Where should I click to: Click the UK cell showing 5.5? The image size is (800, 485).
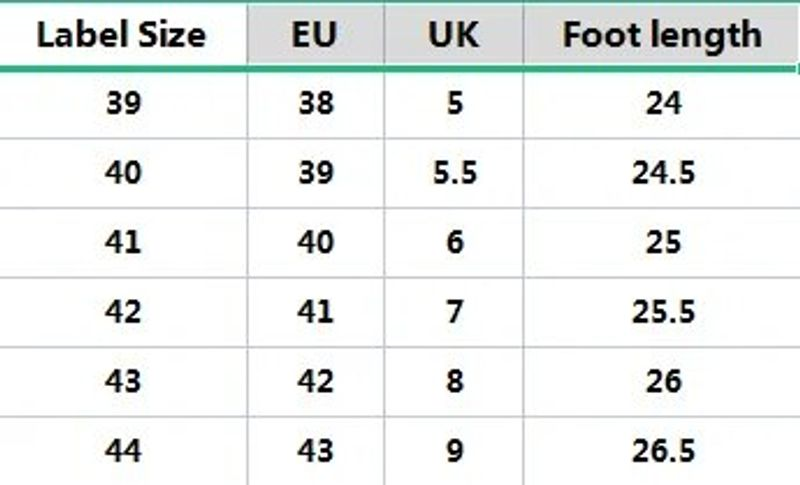pos(455,173)
